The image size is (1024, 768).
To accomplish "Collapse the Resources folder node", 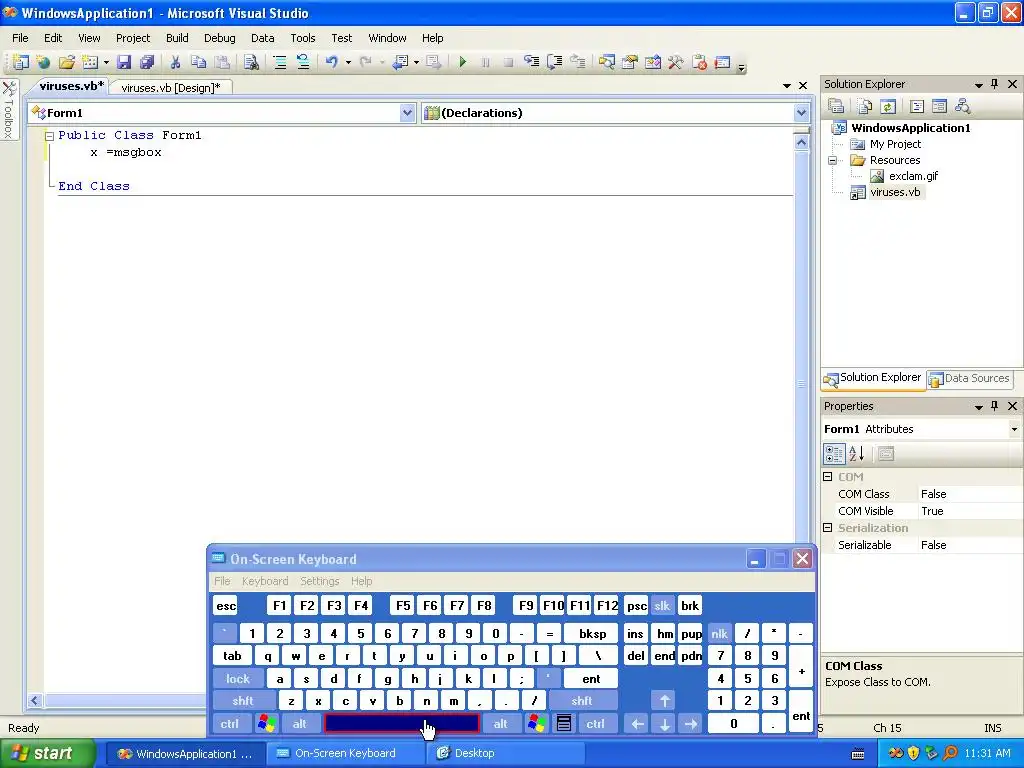I will tap(833, 160).
